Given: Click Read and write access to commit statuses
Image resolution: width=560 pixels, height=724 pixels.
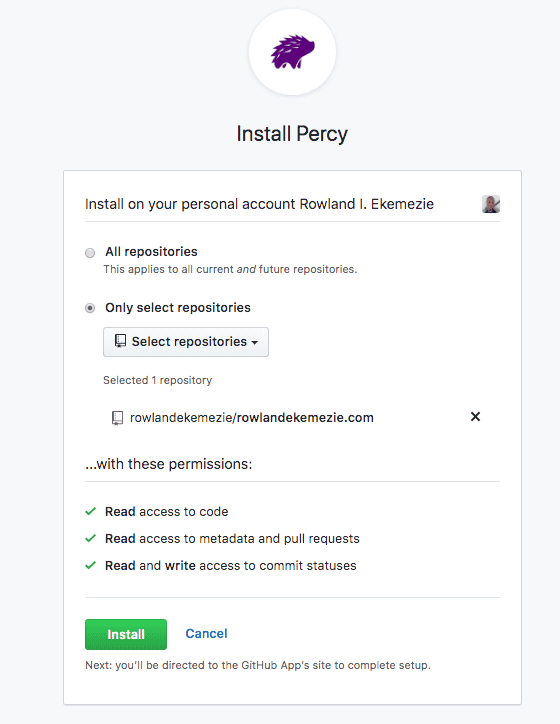Looking at the screenshot, I should [x=230, y=566].
